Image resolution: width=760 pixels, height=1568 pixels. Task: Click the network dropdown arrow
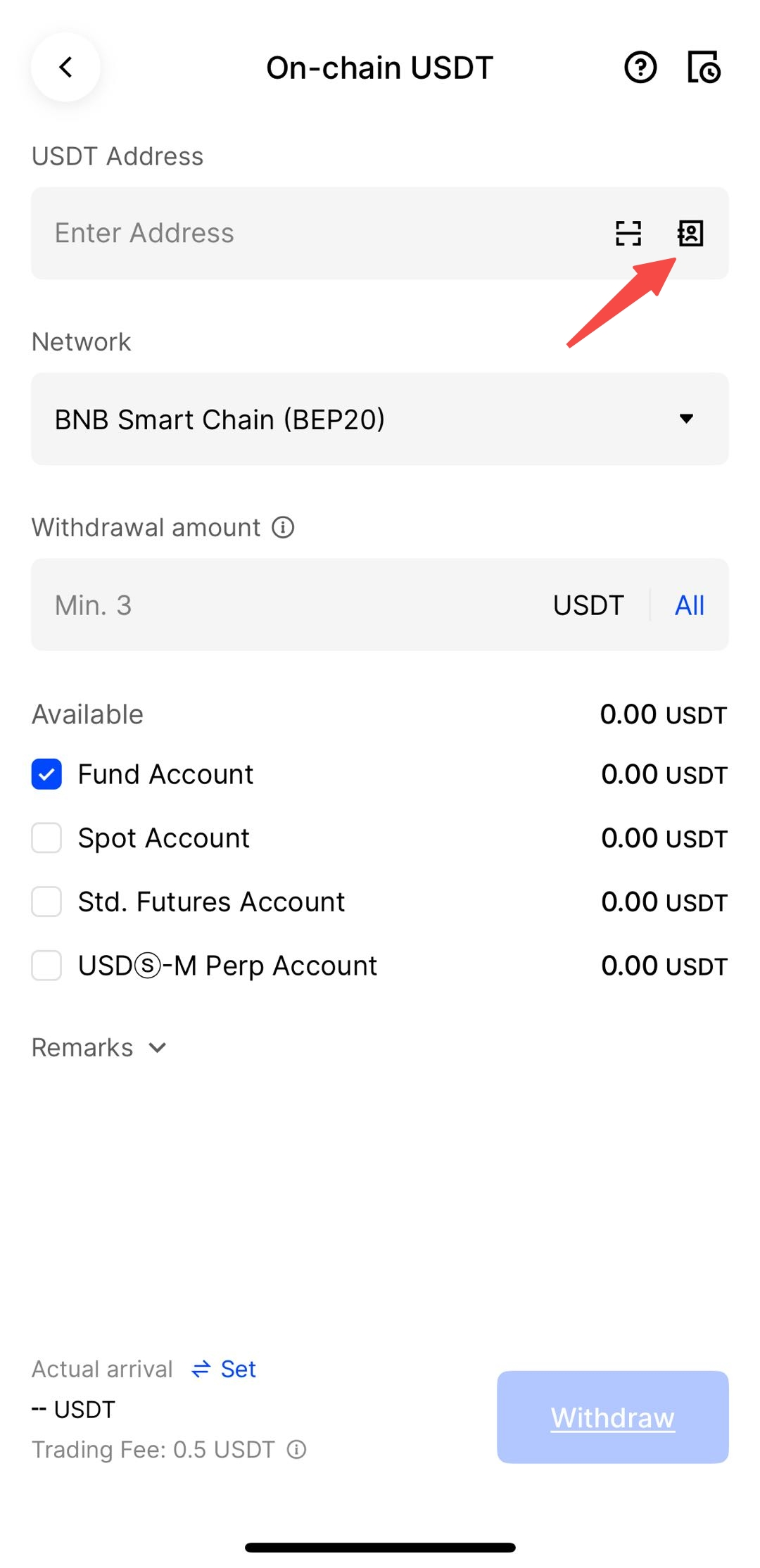(687, 419)
